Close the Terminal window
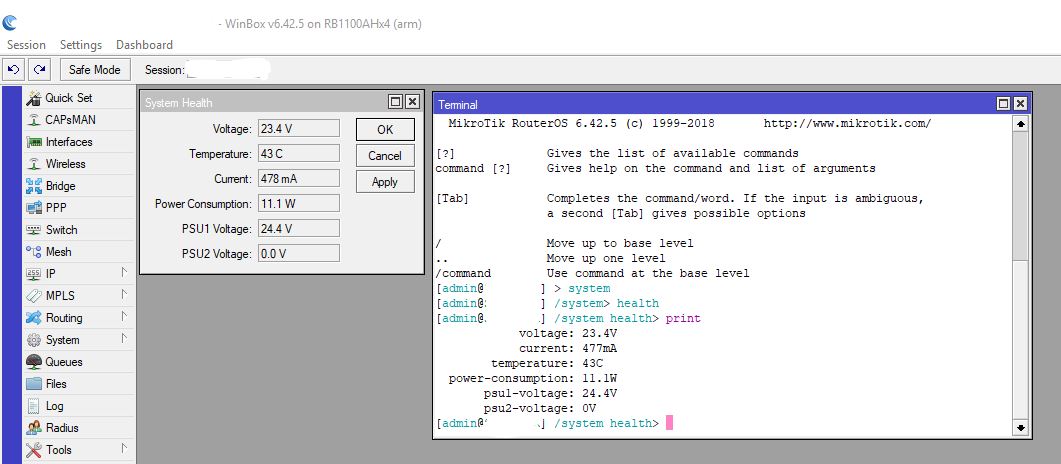 pos(1020,104)
